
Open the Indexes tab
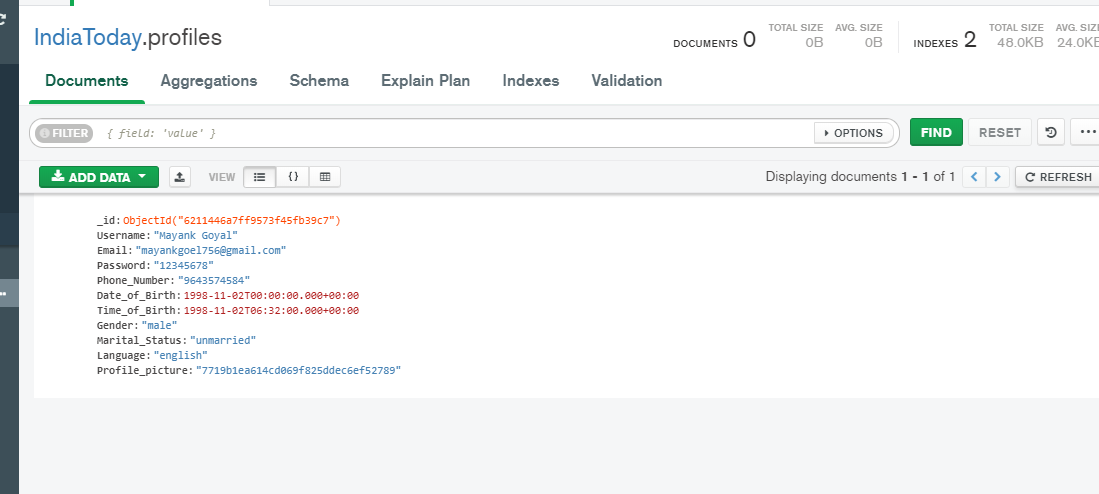pos(531,81)
